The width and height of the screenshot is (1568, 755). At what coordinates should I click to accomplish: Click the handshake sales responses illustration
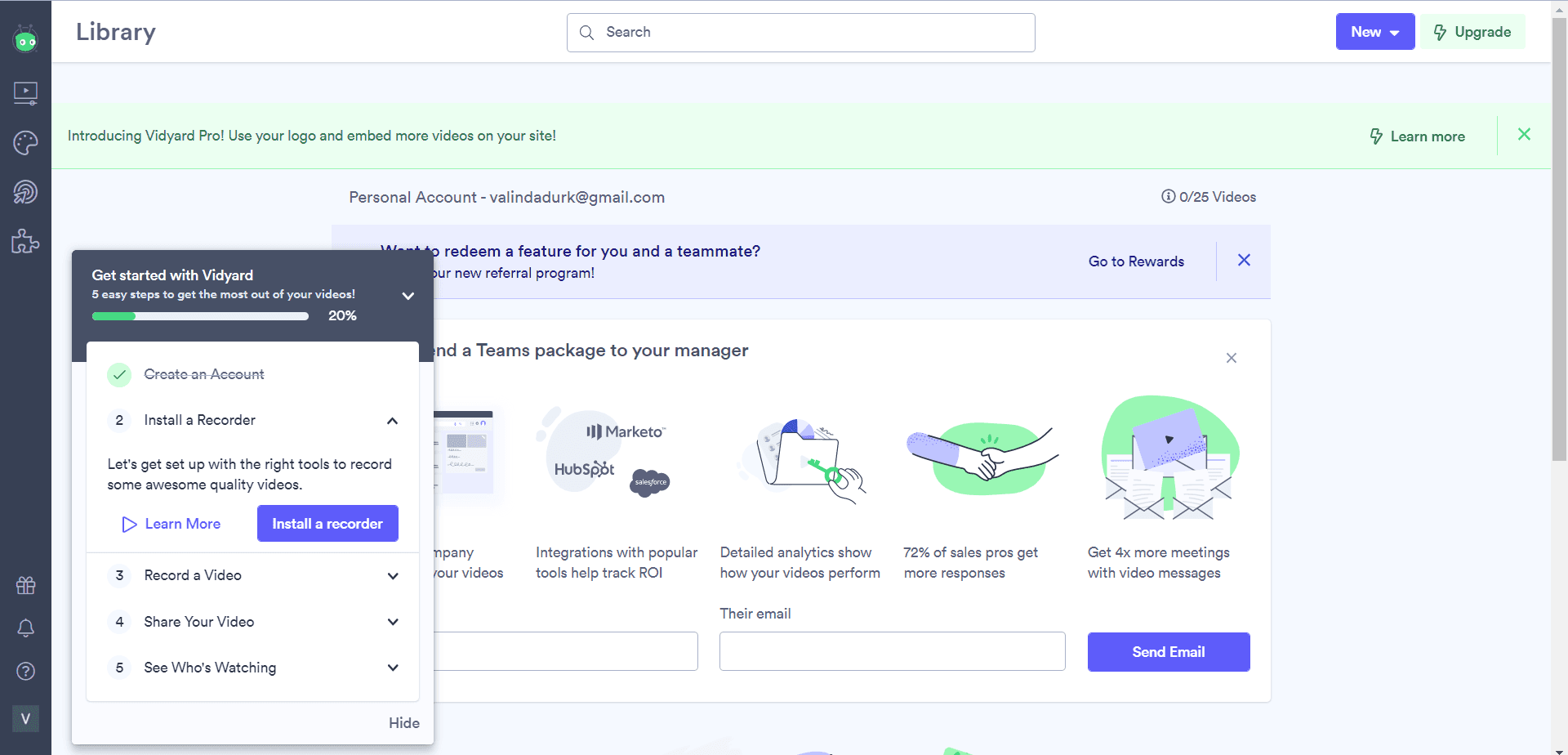click(982, 458)
